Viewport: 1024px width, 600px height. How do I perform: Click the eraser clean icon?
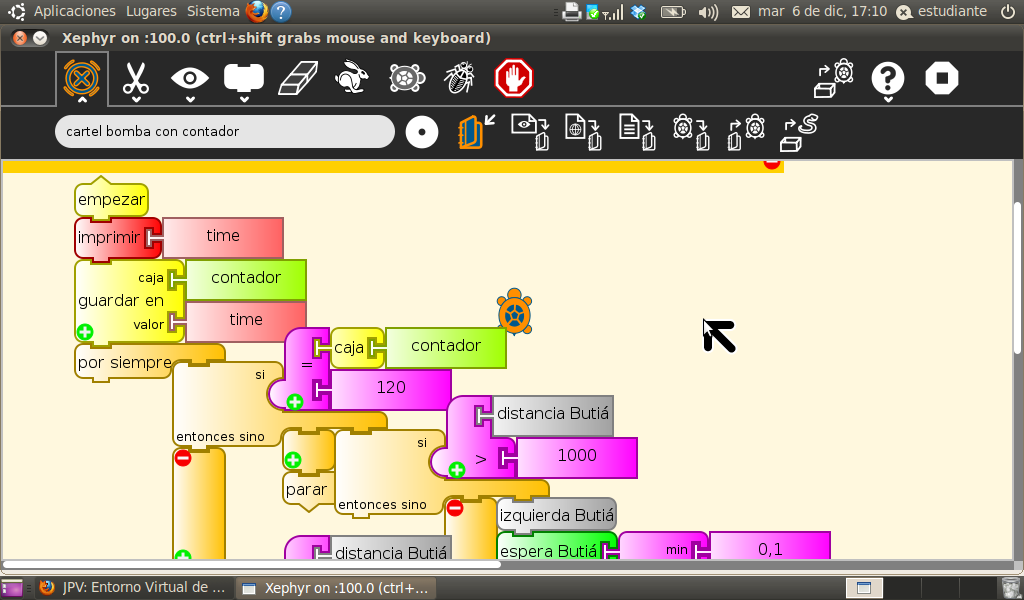[x=298, y=78]
